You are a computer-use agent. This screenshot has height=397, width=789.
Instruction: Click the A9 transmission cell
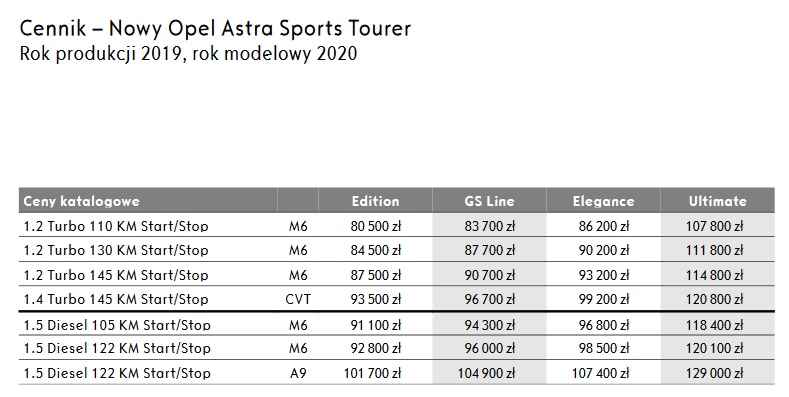coord(298,373)
